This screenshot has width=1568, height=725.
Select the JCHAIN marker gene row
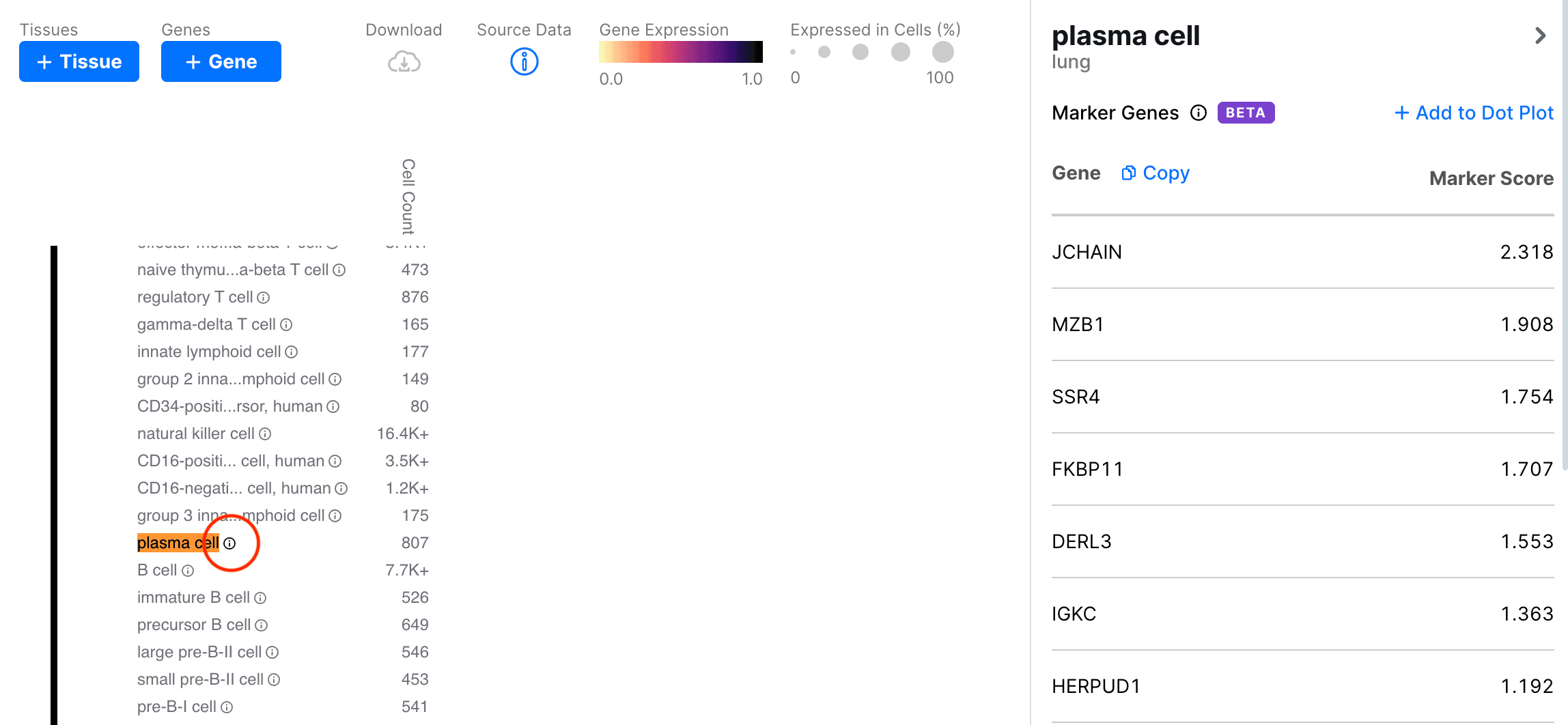coord(1302,252)
